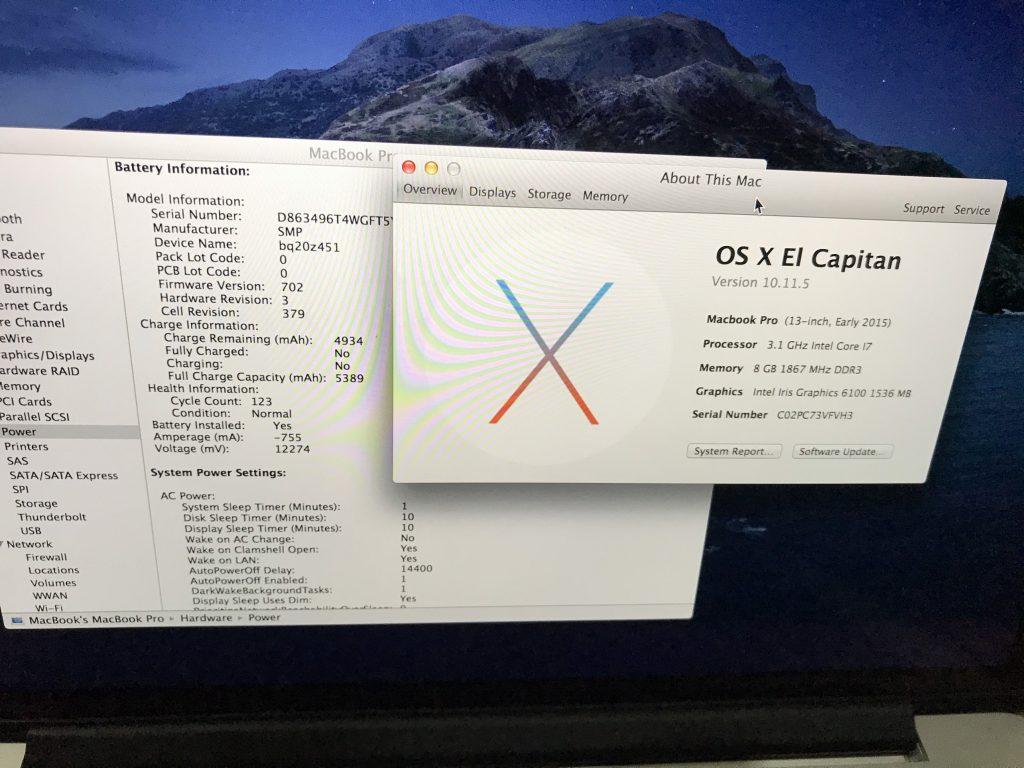This screenshot has height=768, width=1024.
Task: Select WWAN under Network
Action: [x=50, y=595]
